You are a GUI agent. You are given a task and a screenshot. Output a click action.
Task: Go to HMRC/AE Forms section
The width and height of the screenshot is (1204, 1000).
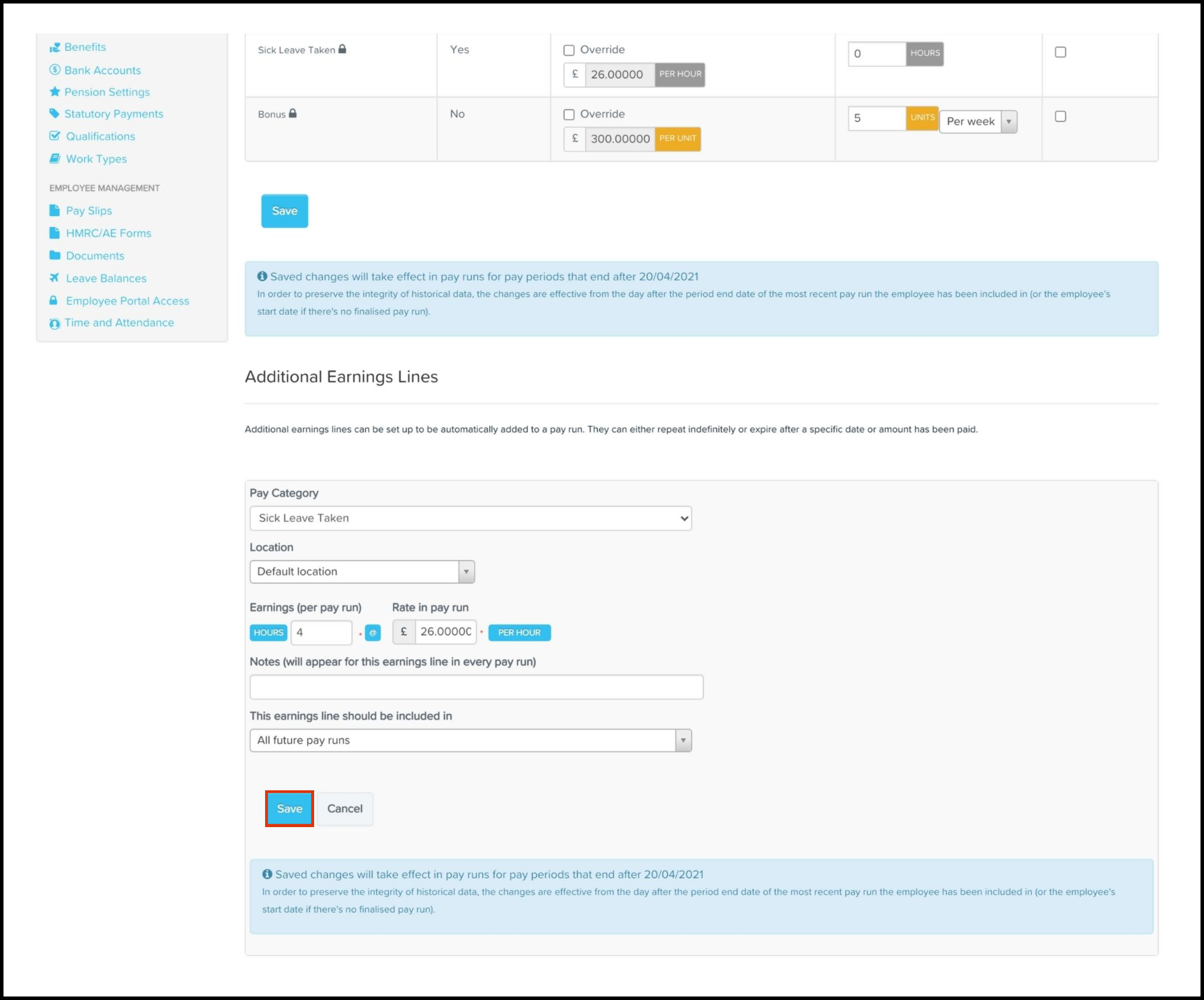pos(108,233)
